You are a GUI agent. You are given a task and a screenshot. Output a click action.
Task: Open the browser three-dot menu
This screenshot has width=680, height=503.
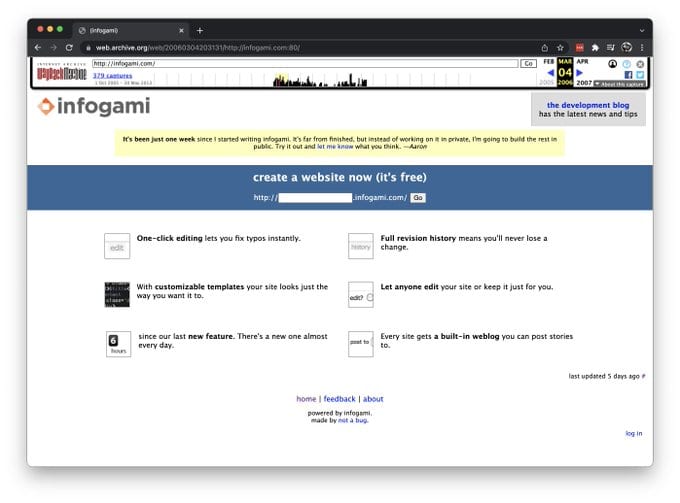click(642, 48)
